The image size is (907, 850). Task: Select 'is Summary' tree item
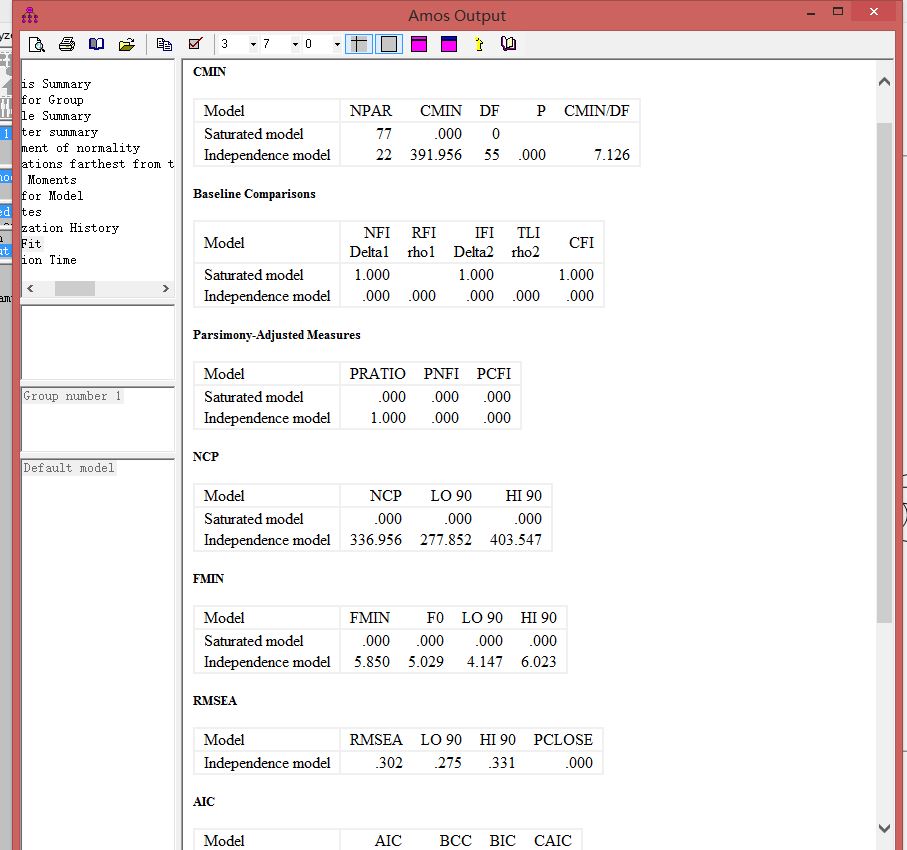56,84
